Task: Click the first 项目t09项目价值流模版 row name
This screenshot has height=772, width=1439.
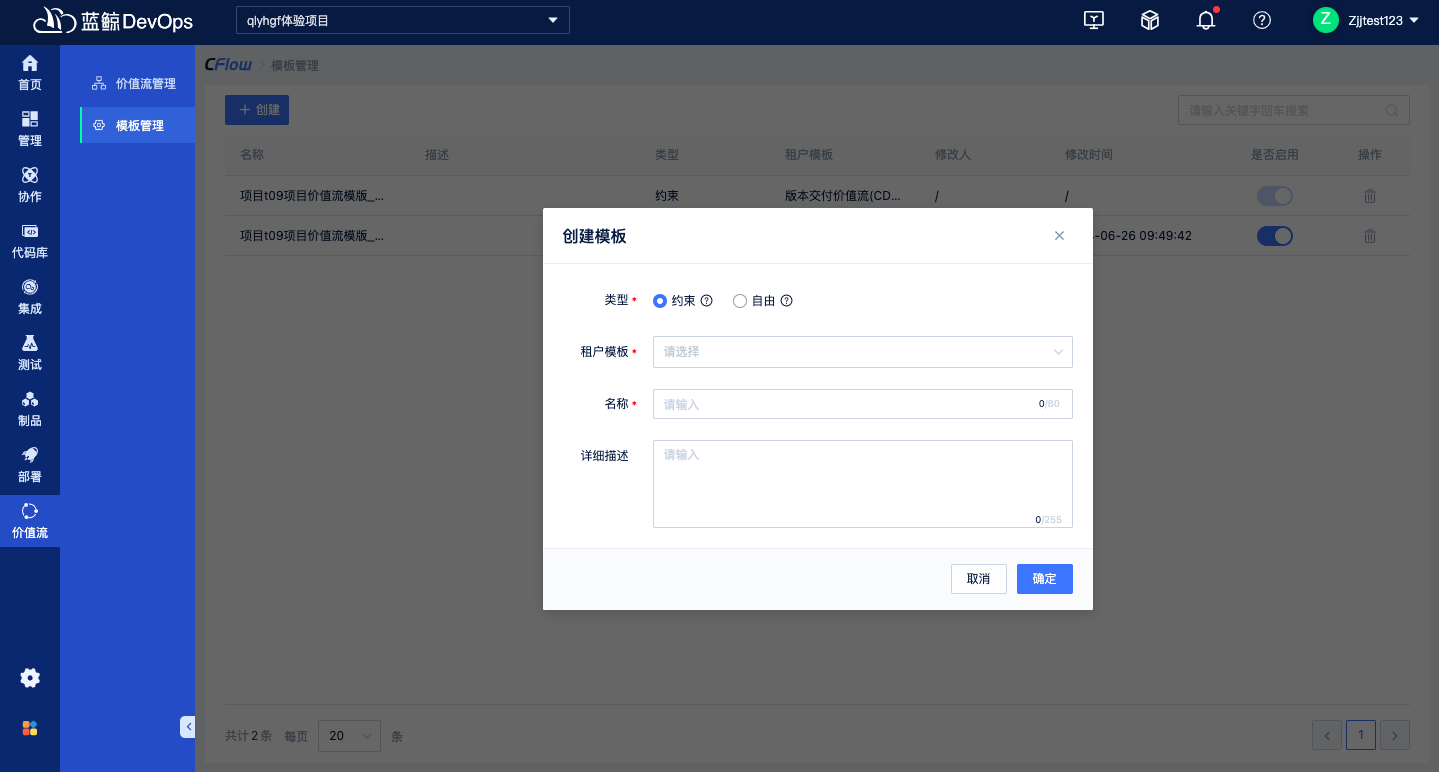Action: (x=312, y=196)
